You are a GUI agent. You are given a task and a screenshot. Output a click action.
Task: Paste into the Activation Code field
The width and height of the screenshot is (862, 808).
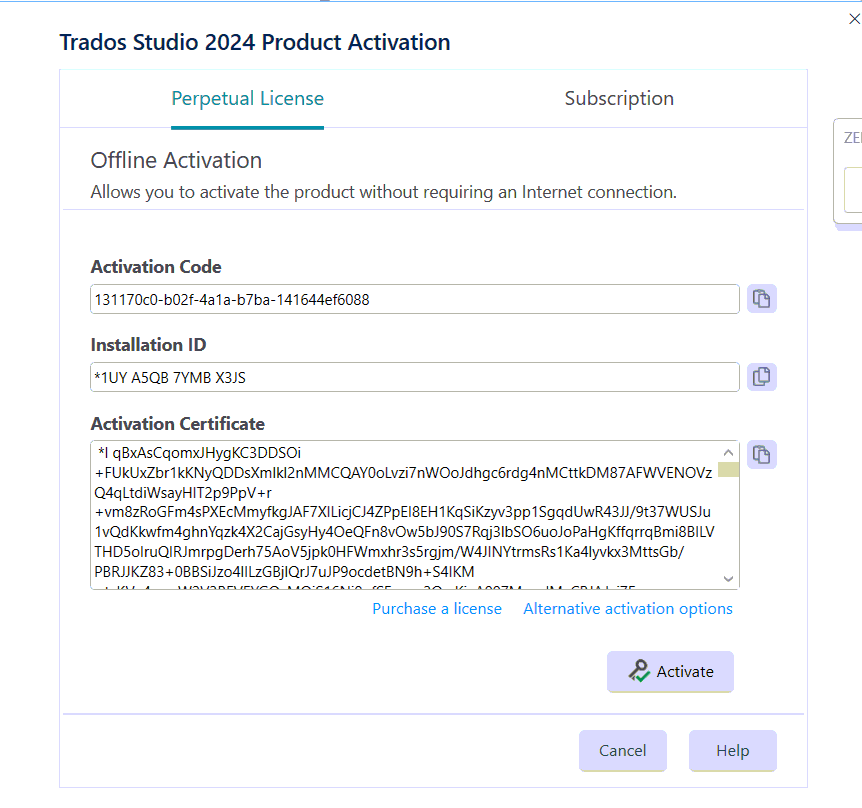pyautogui.click(x=761, y=299)
